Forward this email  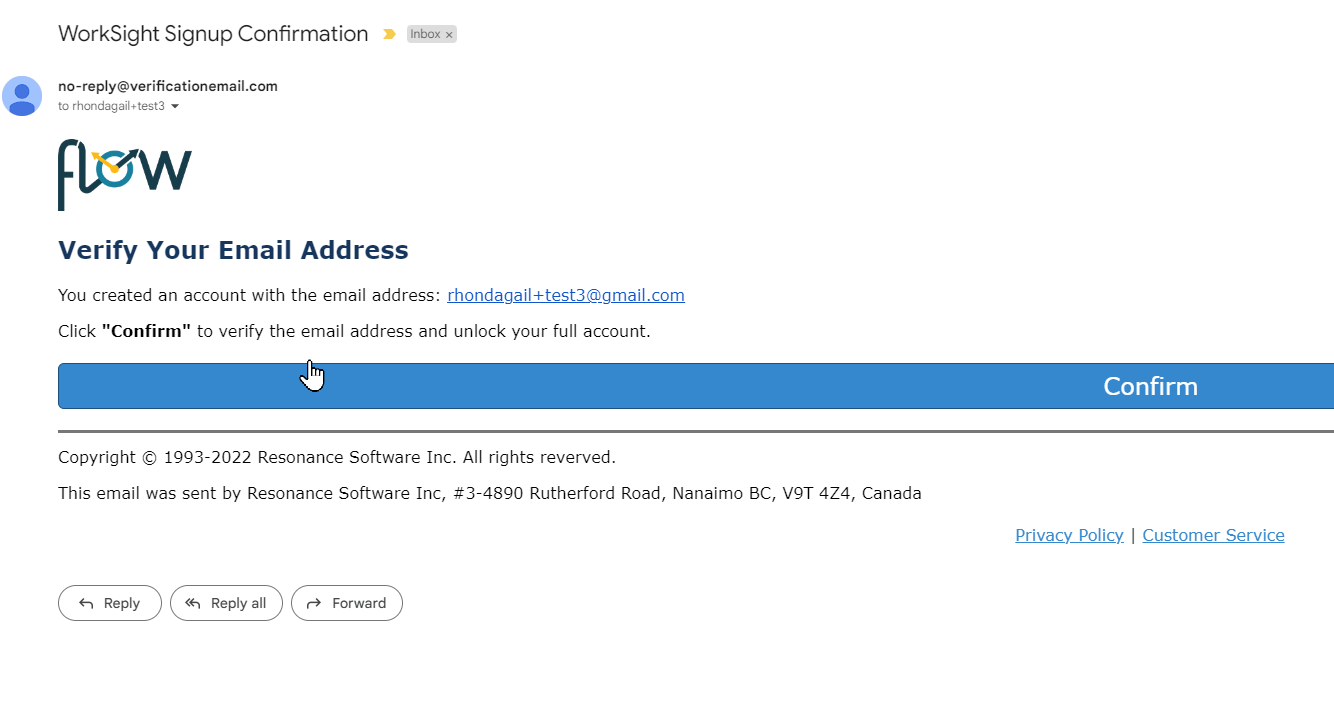coord(347,603)
